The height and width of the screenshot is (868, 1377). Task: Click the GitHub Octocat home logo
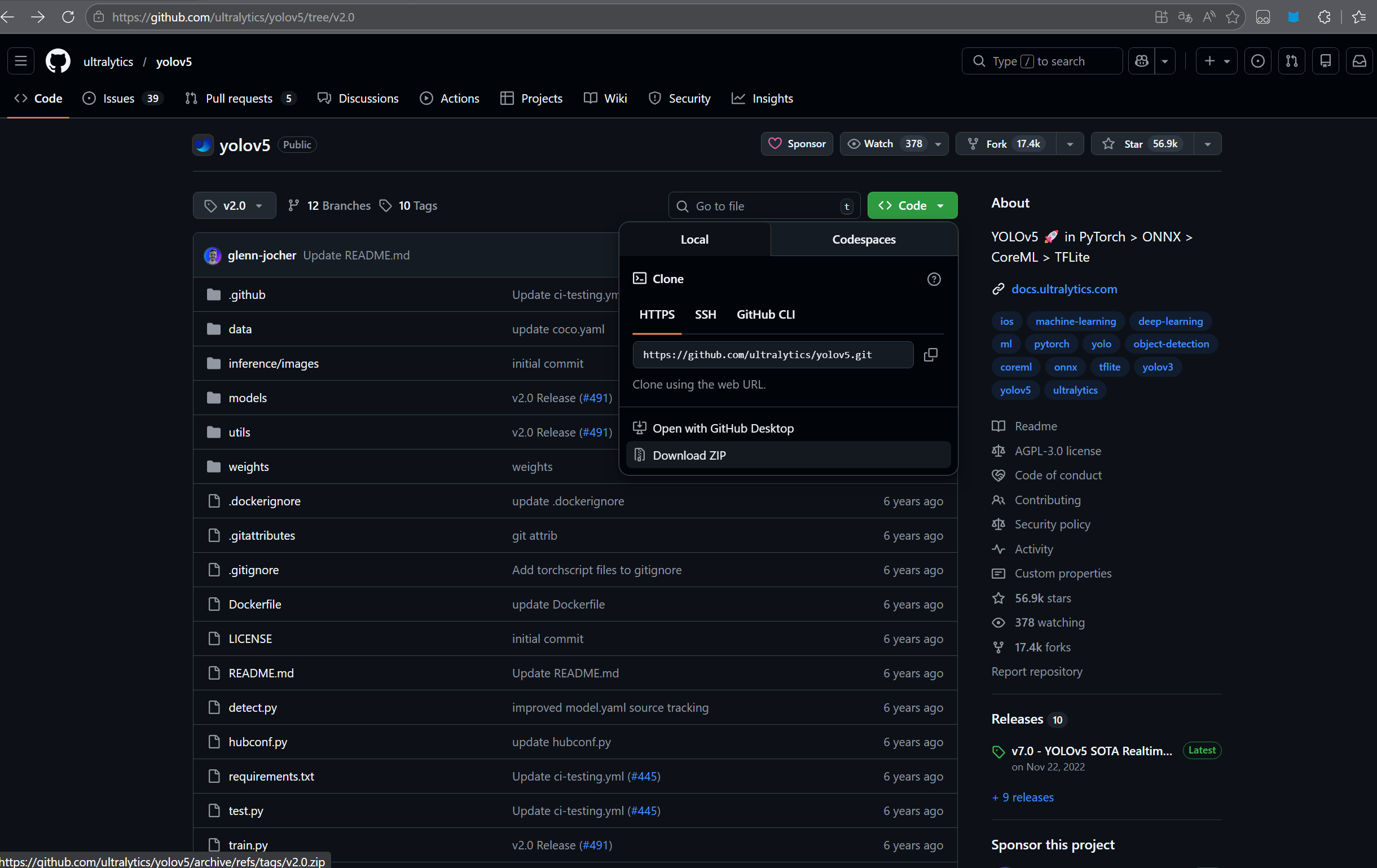tap(58, 61)
